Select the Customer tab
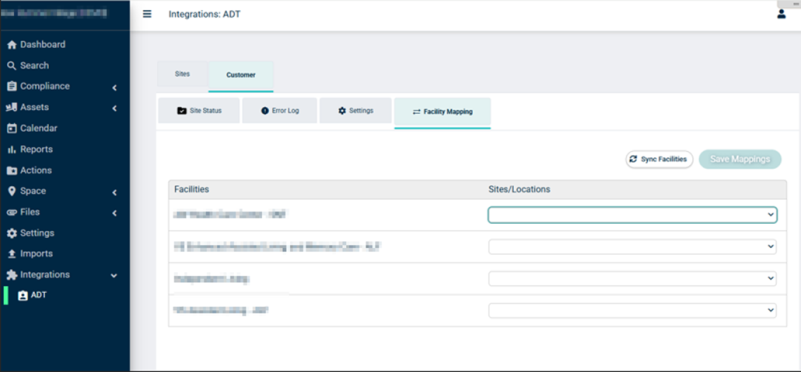801x372 pixels. (241, 76)
